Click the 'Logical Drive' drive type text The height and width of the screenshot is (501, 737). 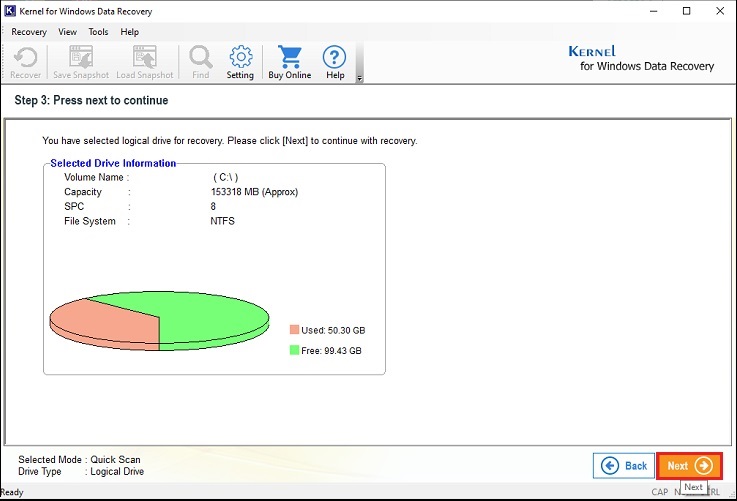click(117, 471)
